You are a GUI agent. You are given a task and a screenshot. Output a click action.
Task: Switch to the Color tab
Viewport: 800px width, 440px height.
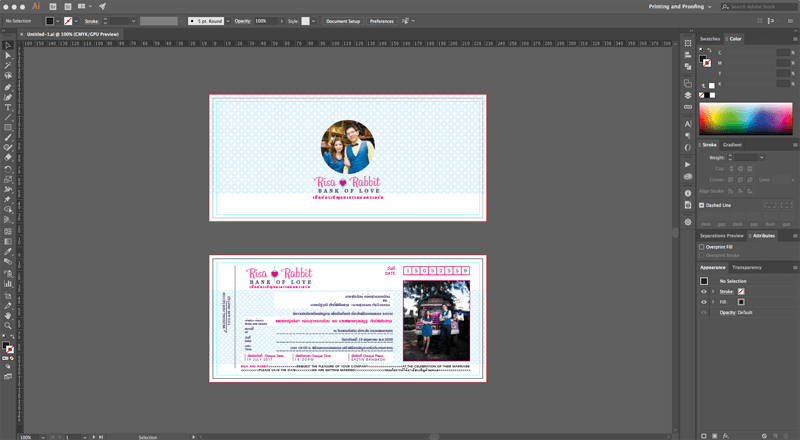point(734,39)
